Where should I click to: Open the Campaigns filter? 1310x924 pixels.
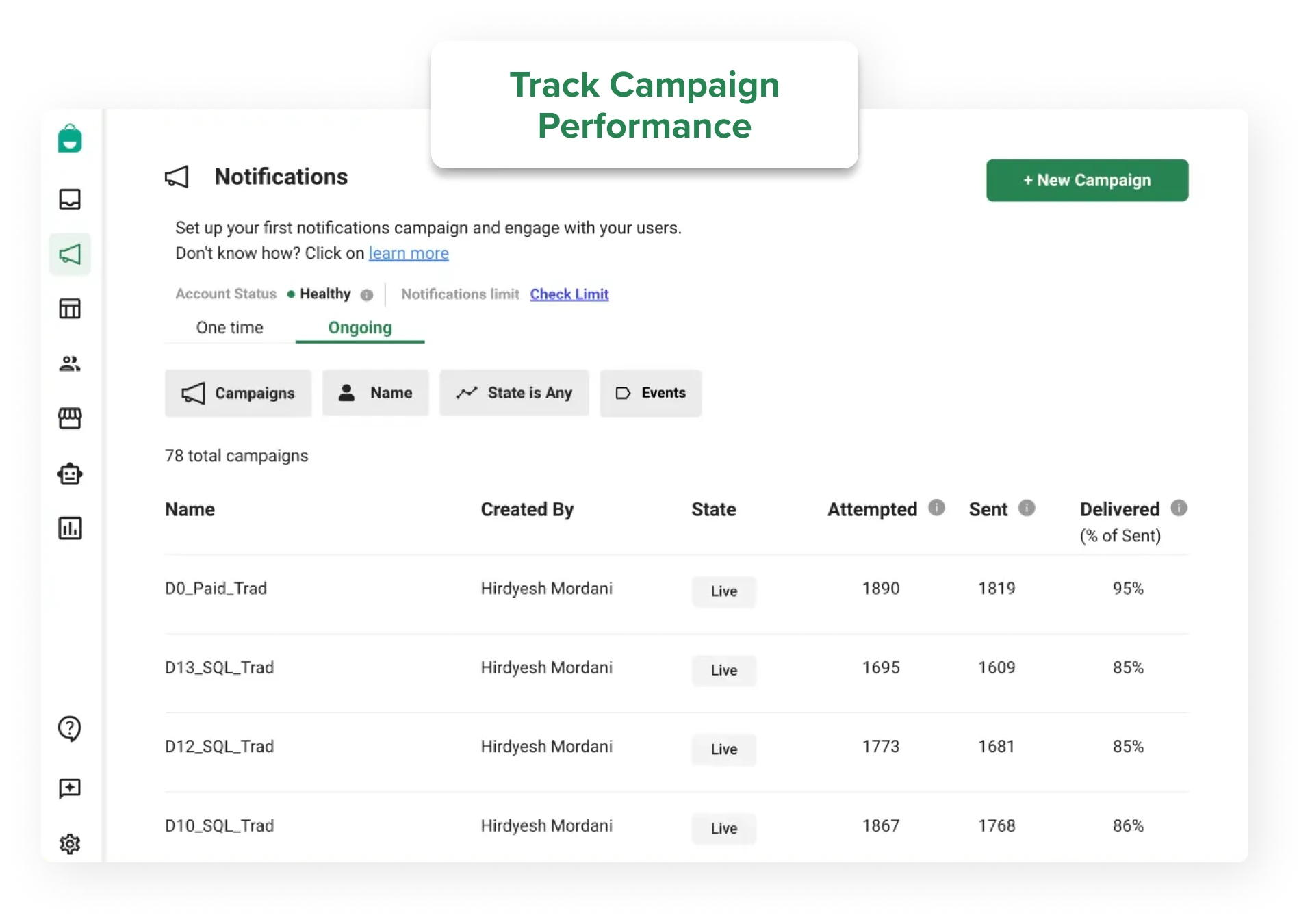point(238,393)
